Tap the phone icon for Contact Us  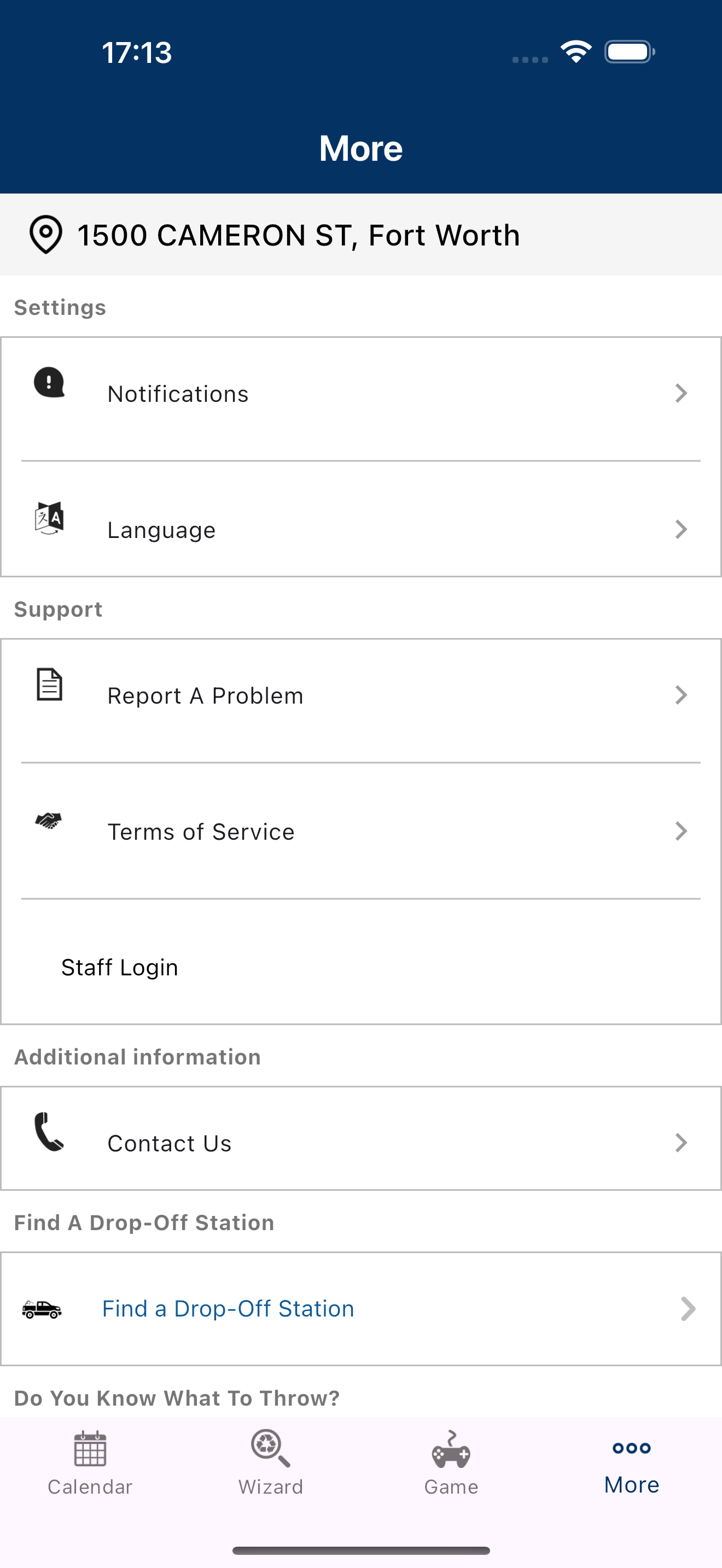point(49,1132)
